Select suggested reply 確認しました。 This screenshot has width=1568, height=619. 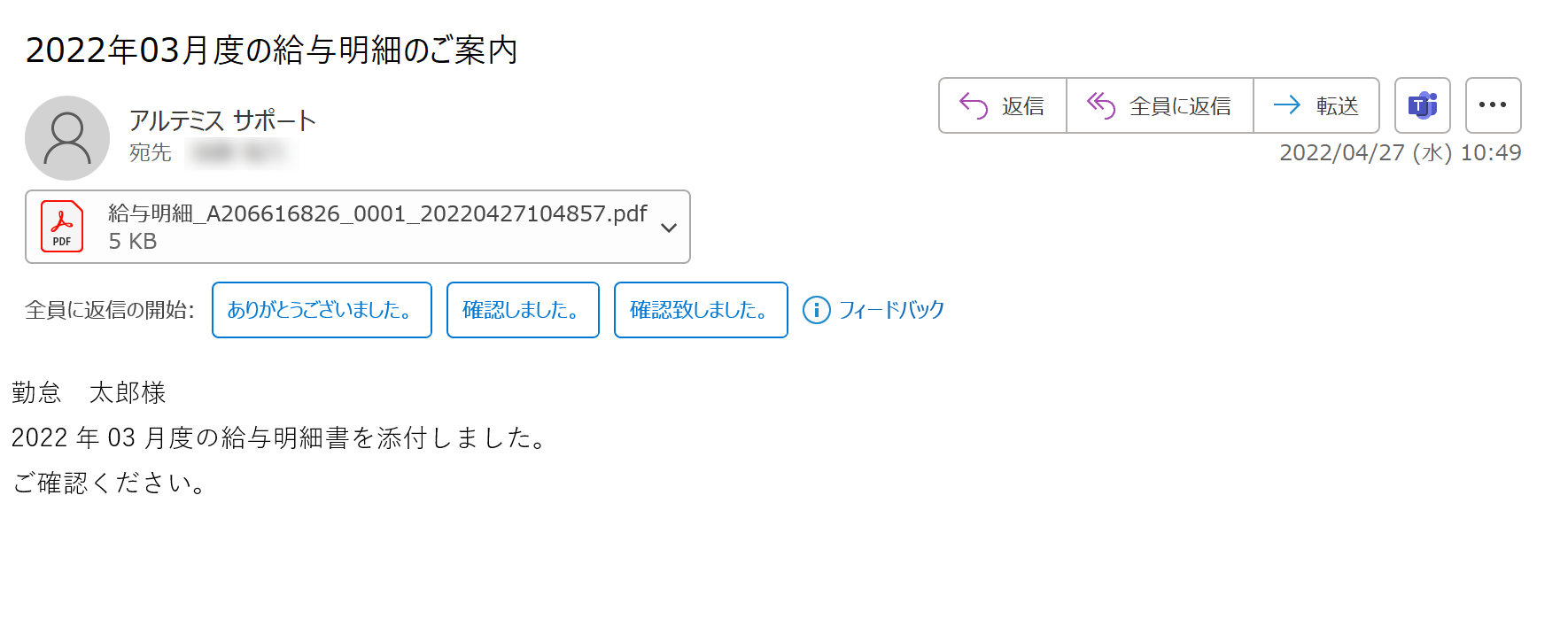point(523,310)
